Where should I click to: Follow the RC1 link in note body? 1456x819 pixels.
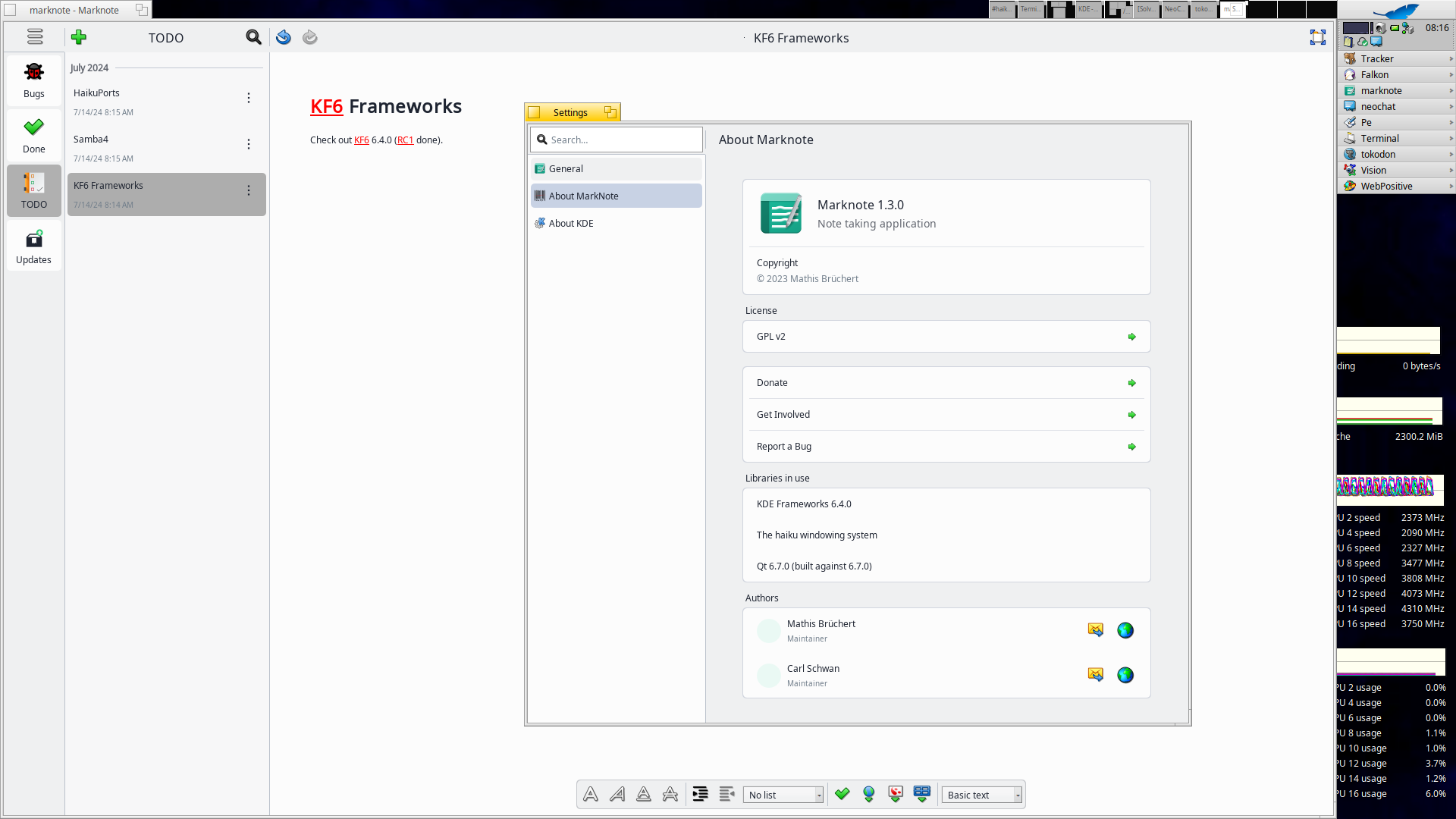406,140
